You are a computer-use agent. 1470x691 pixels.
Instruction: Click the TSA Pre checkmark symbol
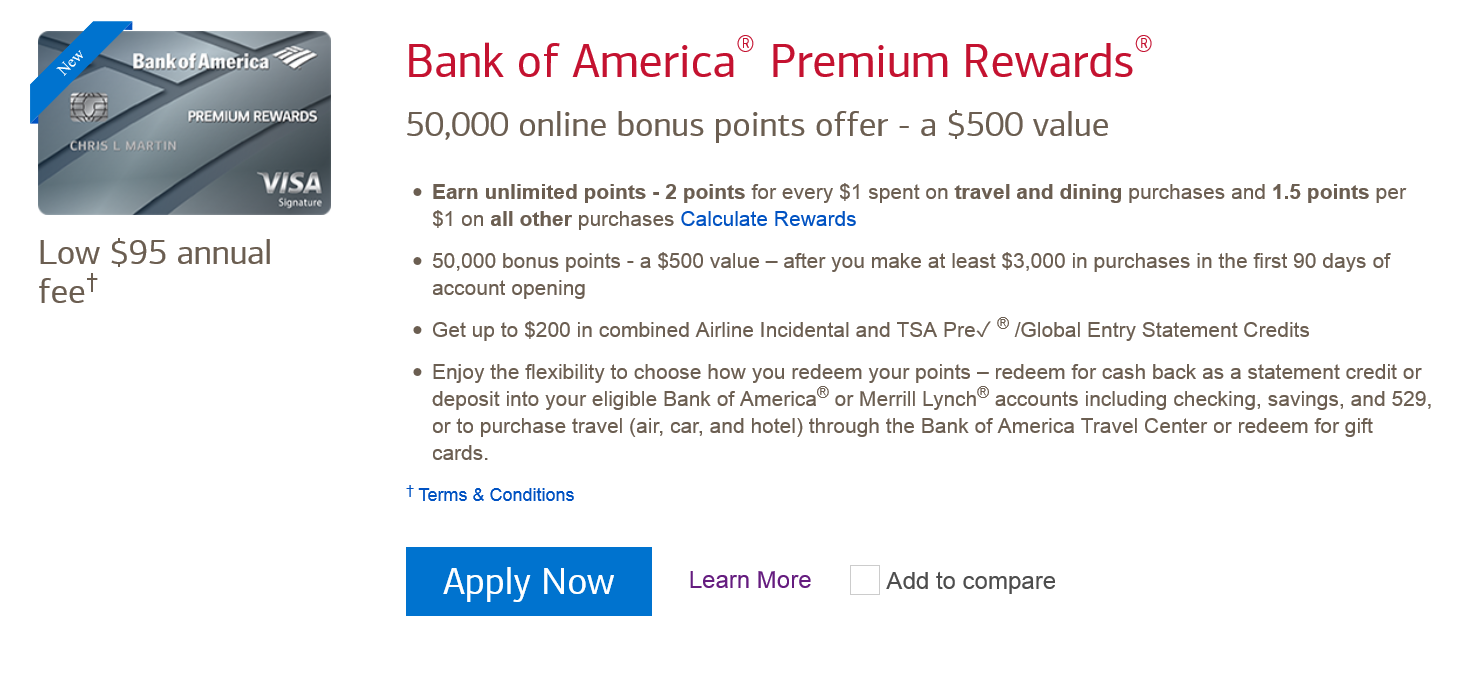coord(981,329)
